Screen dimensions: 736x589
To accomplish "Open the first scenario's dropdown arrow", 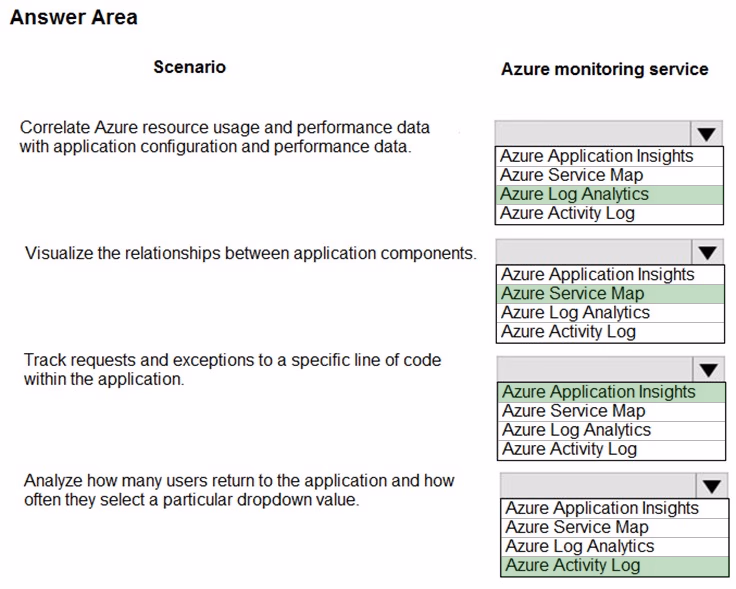I will coord(706,134).
